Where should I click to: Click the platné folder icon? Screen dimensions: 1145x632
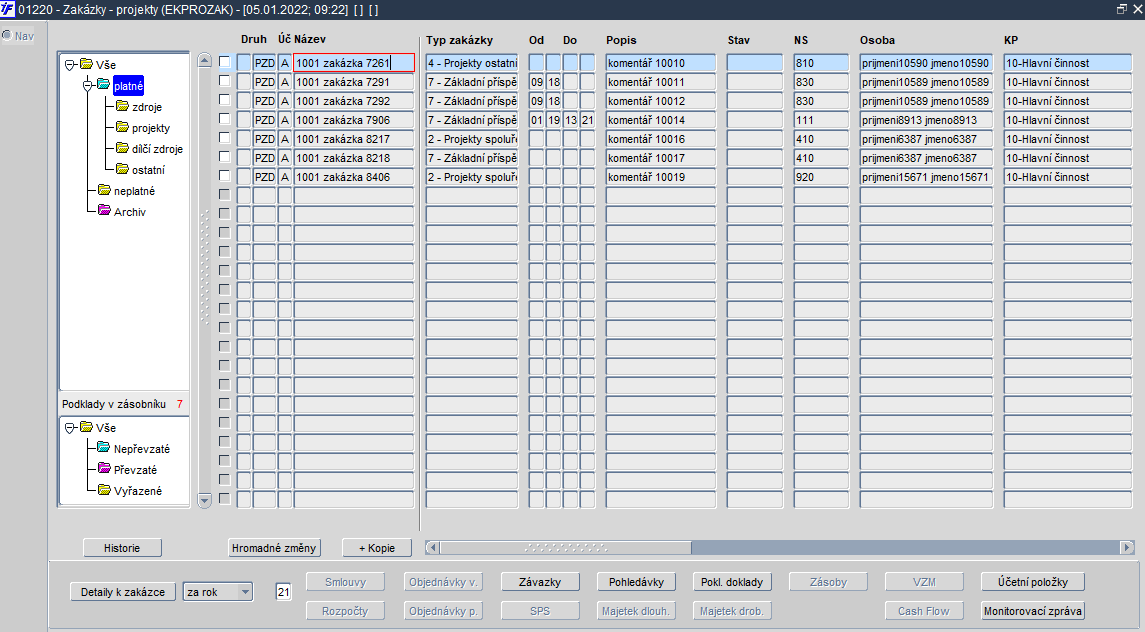click(x=104, y=85)
